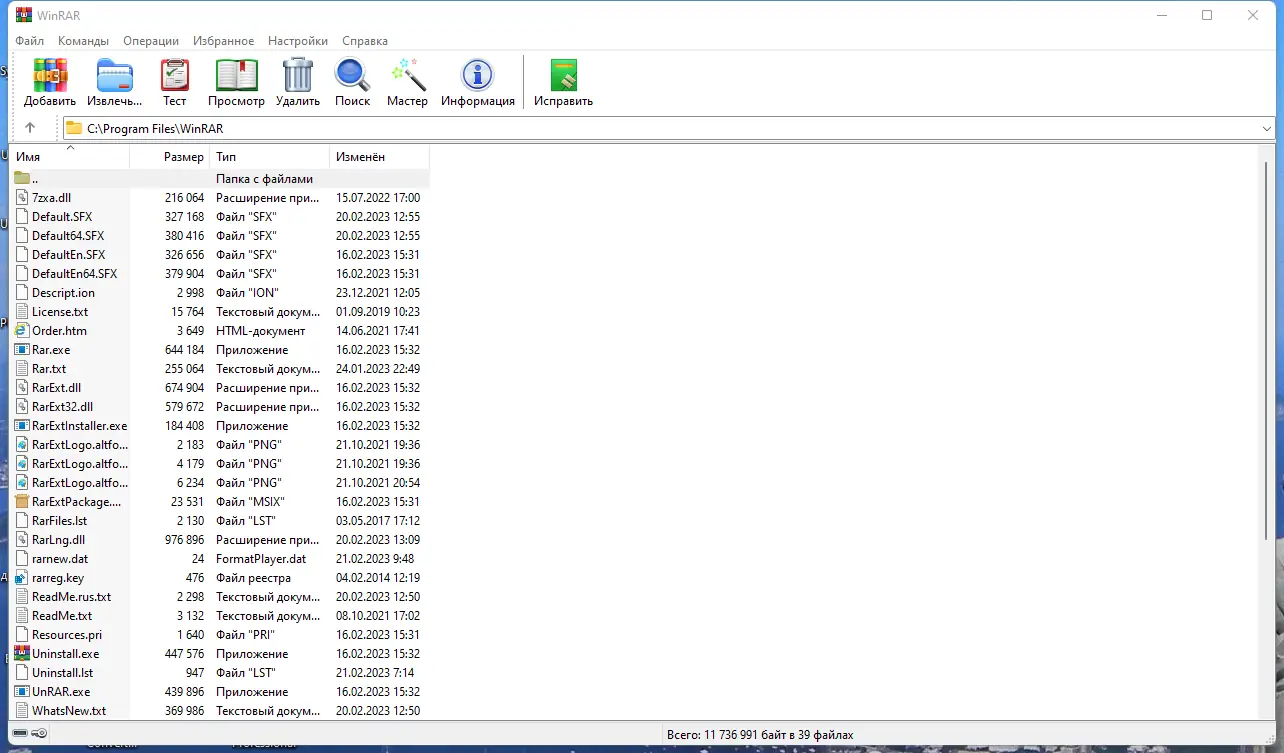Select the WhatsNew.txt file icon

[x=22, y=711]
